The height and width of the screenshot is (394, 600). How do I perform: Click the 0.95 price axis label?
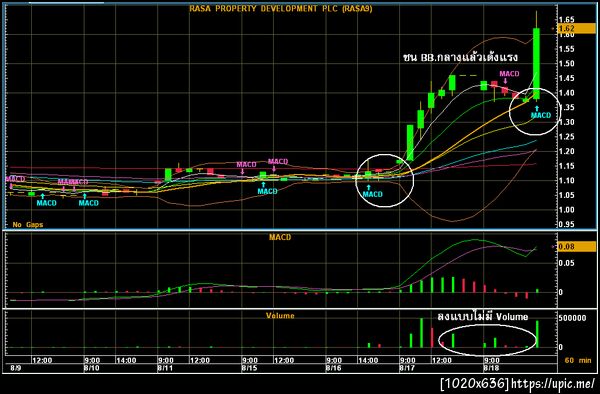coord(567,225)
